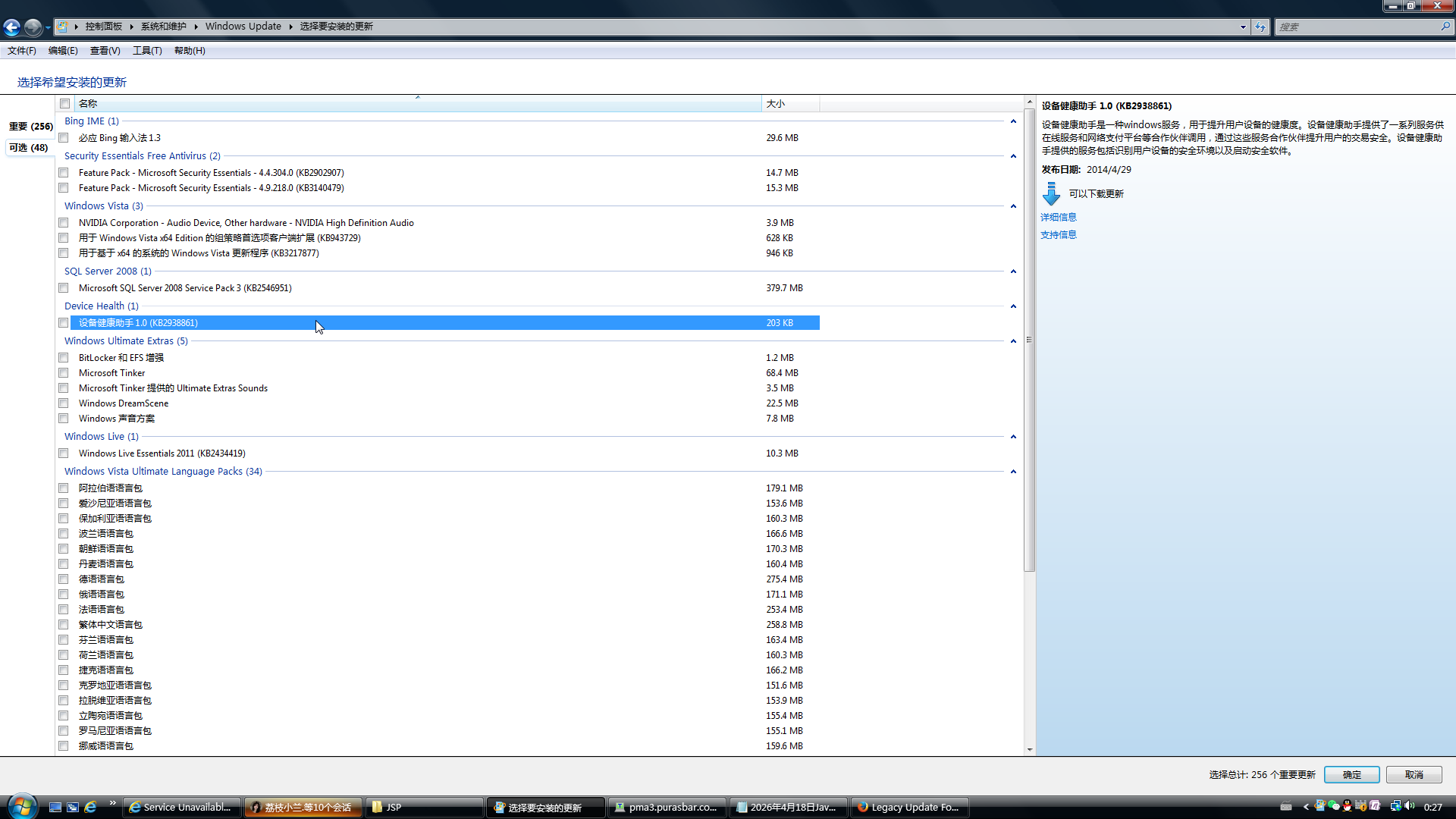Click the download arrow update icon
The image size is (1456, 819).
click(1051, 194)
